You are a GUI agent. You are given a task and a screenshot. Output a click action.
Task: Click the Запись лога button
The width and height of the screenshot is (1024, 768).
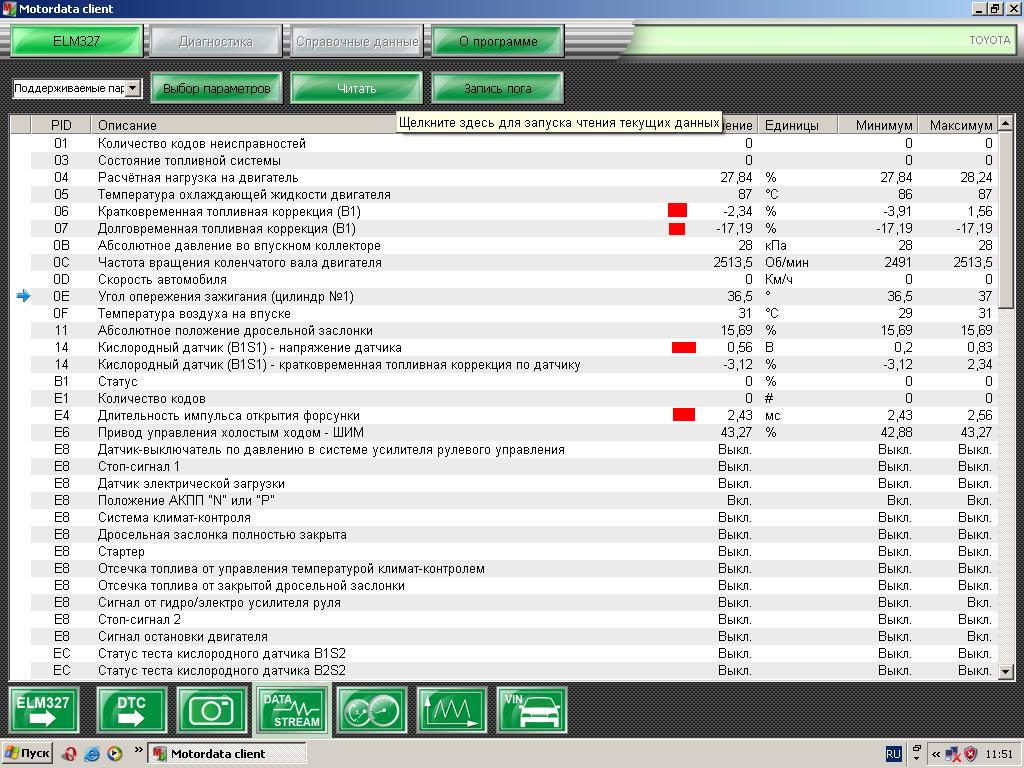click(498, 88)
